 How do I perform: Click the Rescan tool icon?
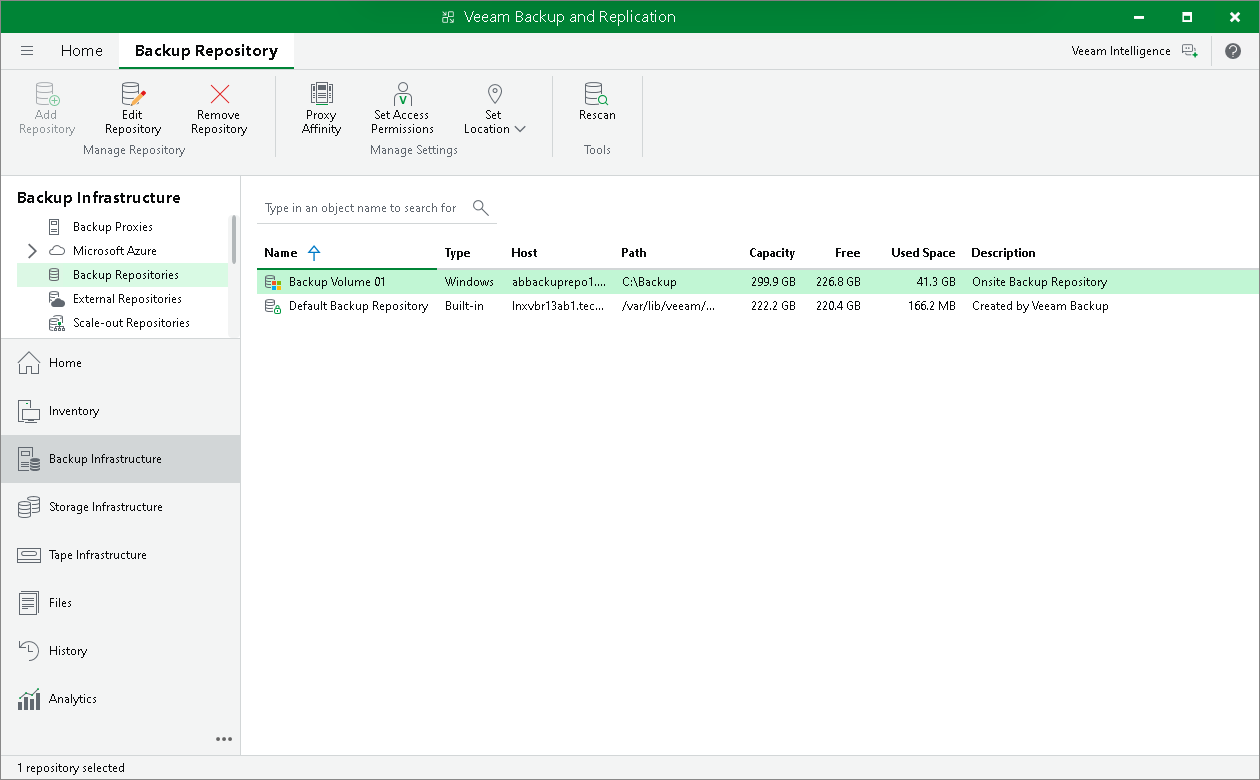[597, 95]
